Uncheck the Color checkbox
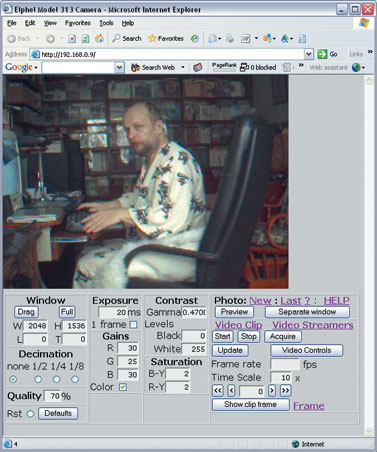377x452 pixels. click(x=123, y=387)
